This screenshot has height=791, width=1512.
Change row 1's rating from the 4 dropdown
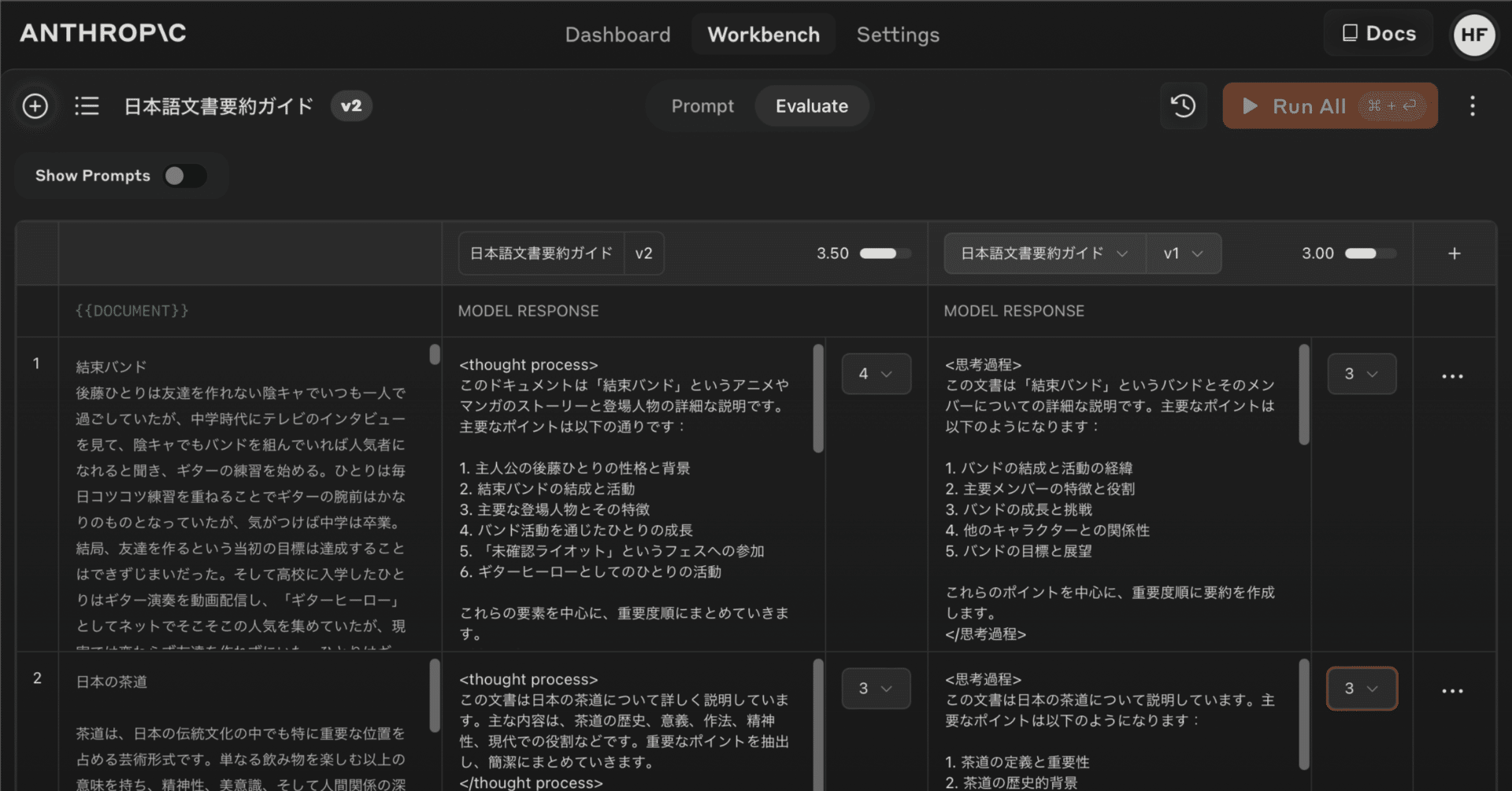click(876, 373)
